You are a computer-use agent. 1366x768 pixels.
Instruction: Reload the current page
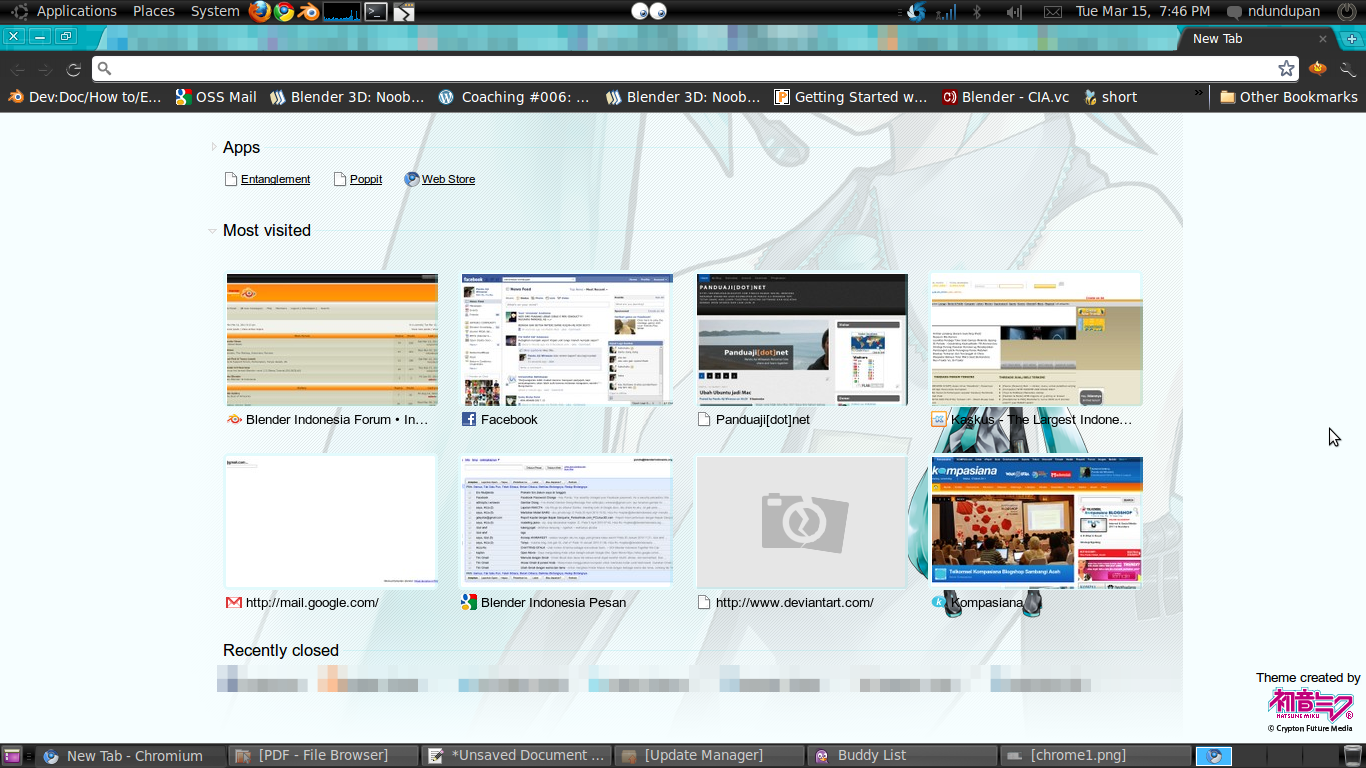click(73, 69)
